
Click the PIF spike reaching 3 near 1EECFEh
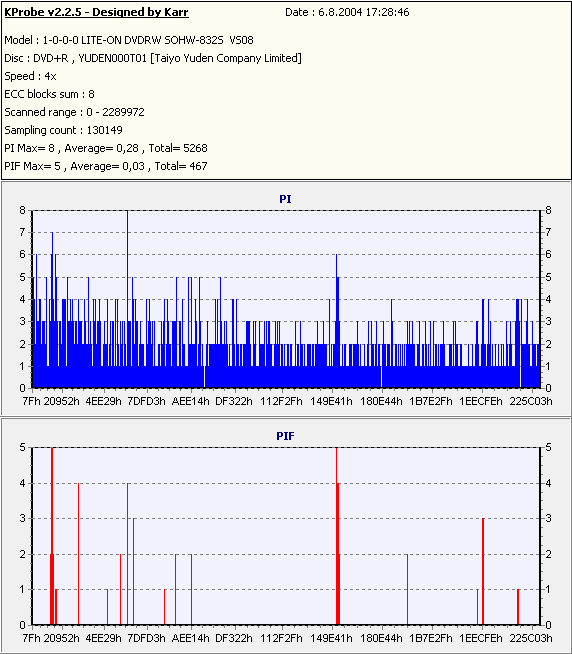[x=483, y=571]
